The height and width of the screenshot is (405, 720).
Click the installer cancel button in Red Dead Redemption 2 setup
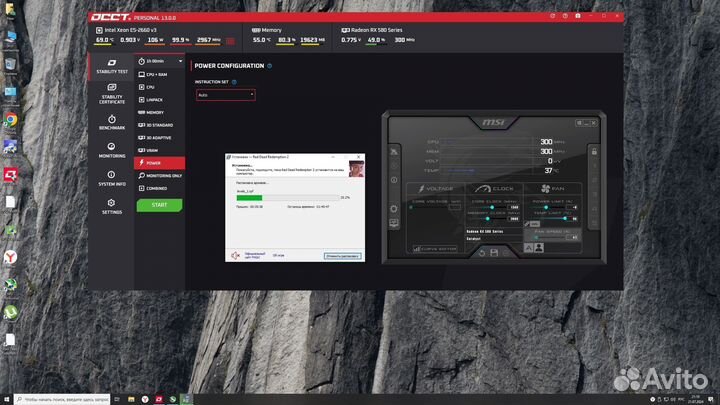(343, 256)
